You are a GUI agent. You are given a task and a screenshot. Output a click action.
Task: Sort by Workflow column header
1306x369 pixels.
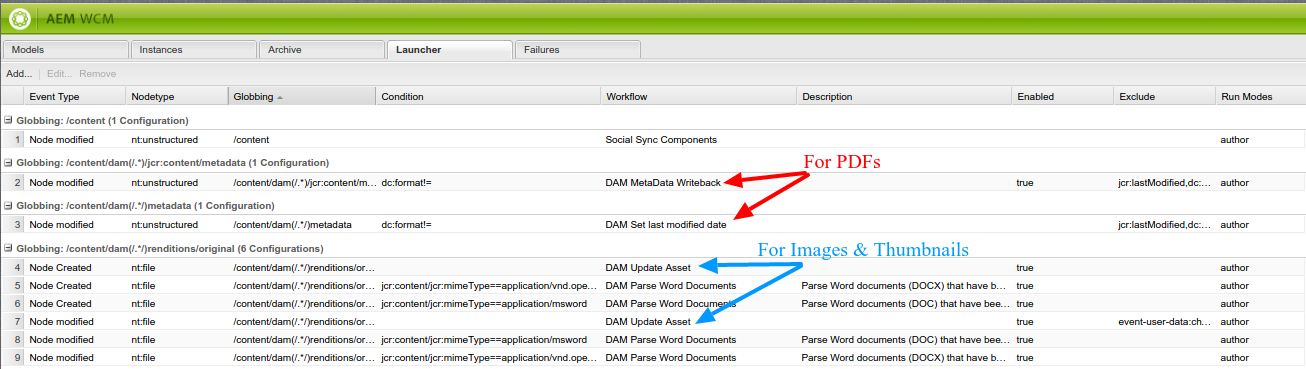[699, 97]
